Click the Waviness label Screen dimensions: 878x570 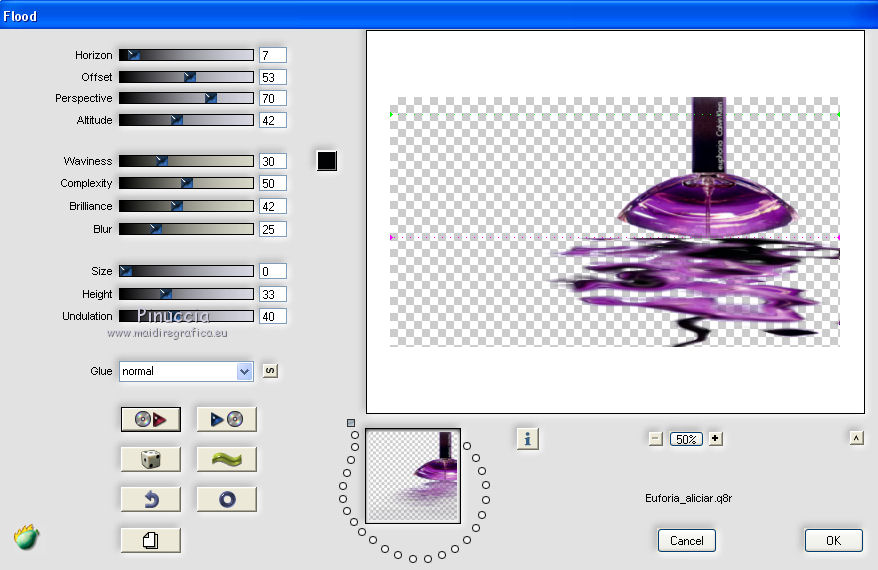(87, 161)
